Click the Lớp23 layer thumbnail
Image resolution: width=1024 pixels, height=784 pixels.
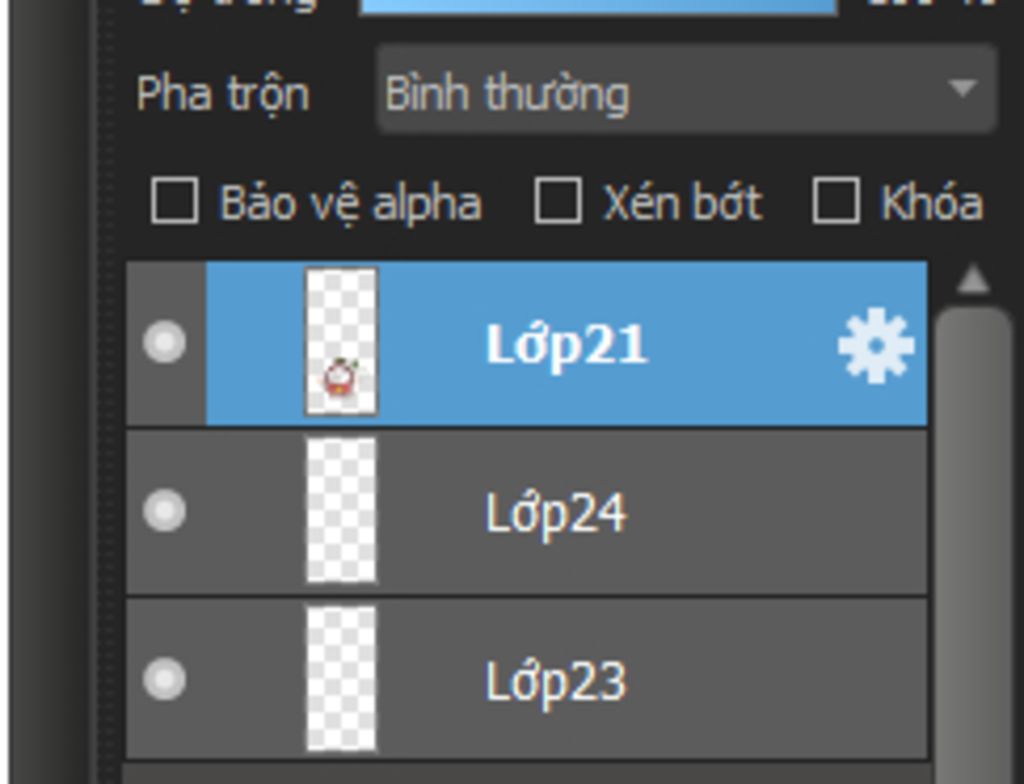[341, 679]
